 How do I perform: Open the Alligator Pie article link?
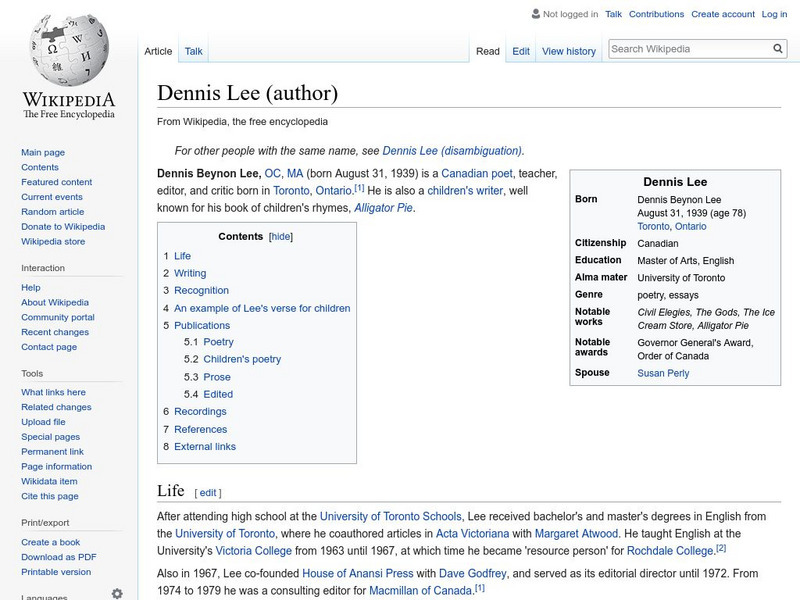point(384,209)
